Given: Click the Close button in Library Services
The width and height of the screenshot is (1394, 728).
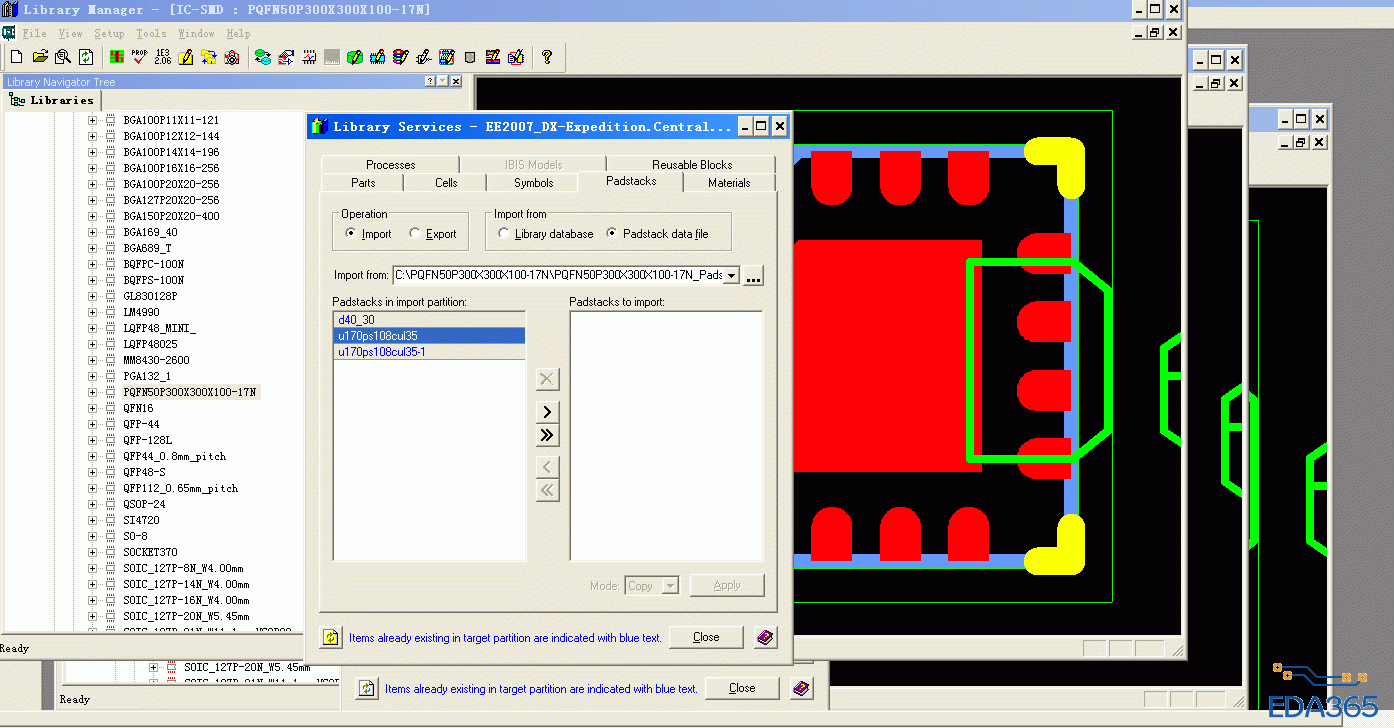Looking at the screenshot, I should coord(706,637).
